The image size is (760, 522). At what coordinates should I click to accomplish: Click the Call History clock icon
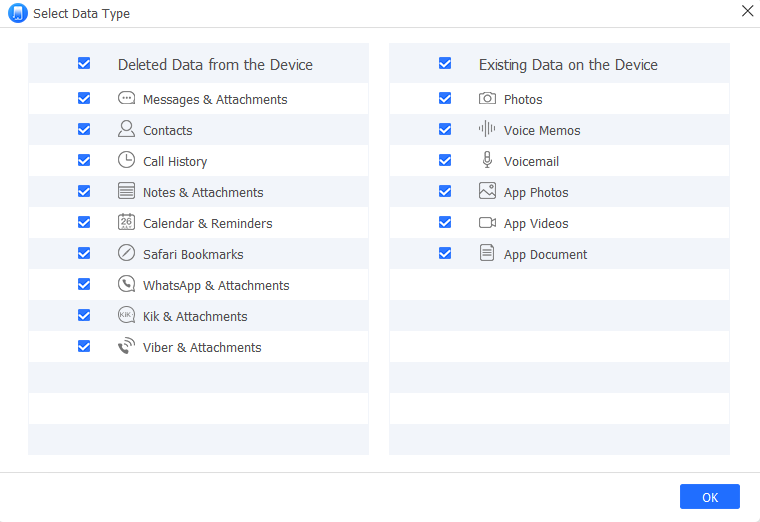coord(127,160)
